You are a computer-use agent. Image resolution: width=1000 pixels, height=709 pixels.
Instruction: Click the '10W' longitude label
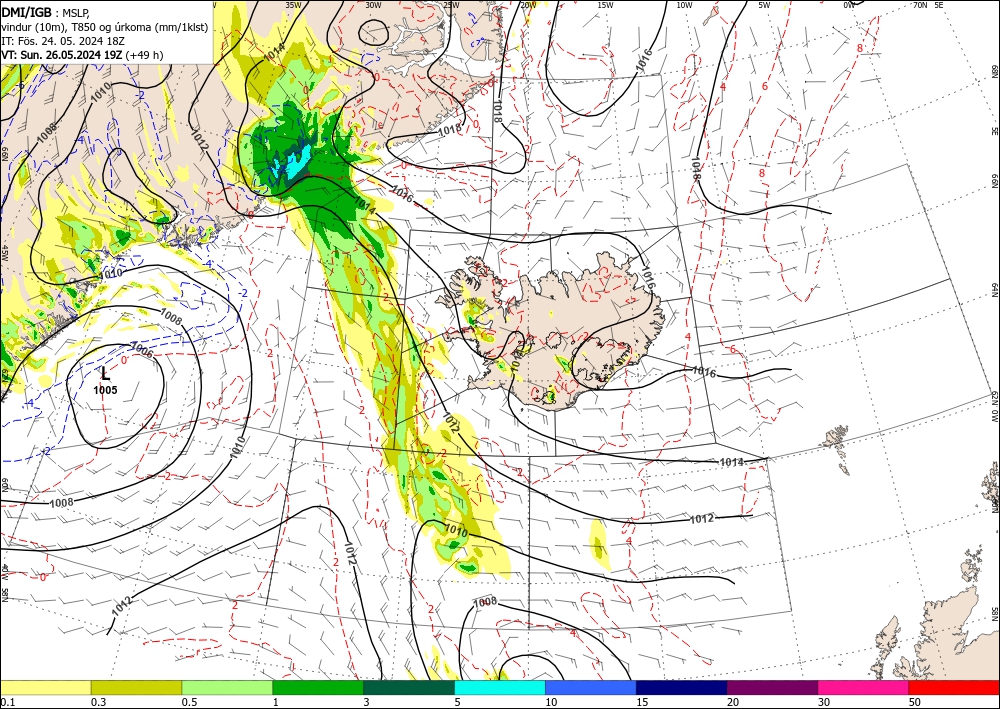click(684, 5)
